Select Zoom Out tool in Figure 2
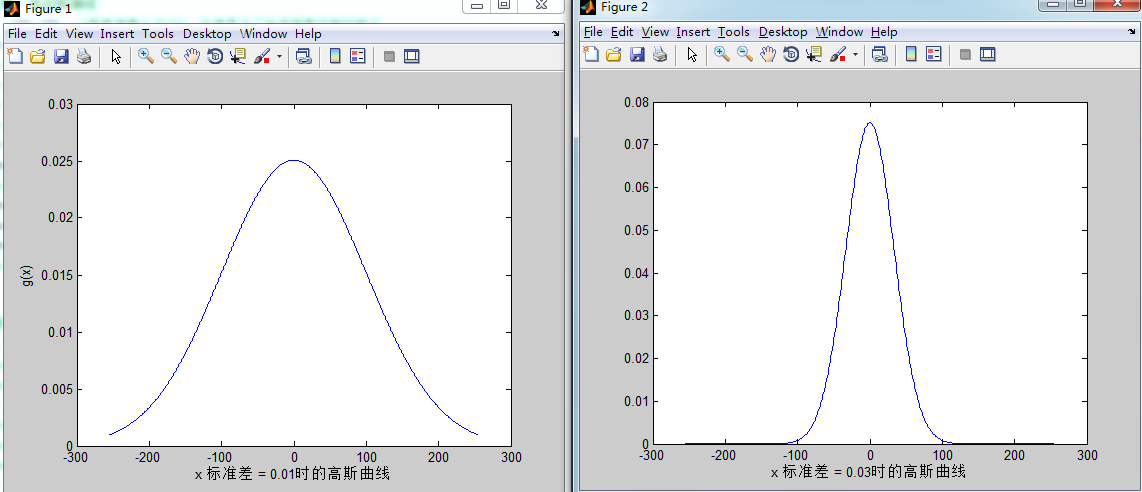 pyautogui.click(x=745, y=55)
